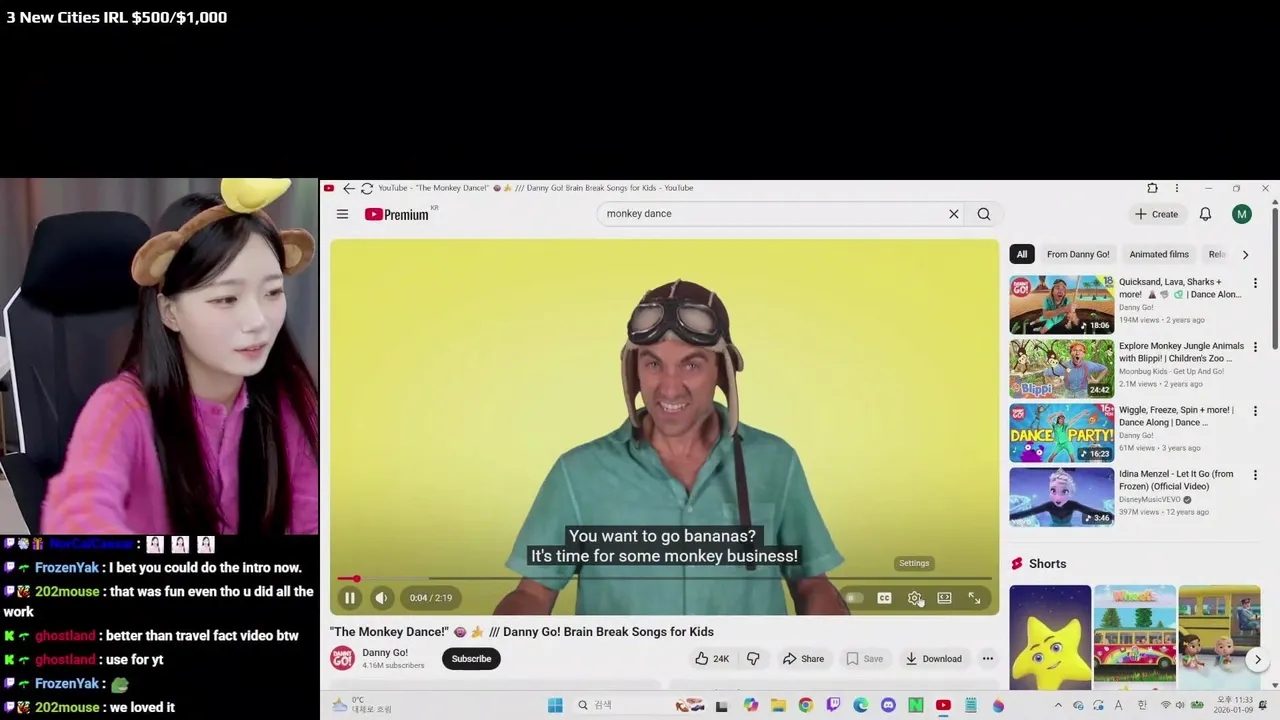This screenshot has height=720, width=1280.
Task: Open options menu for Let It Go video
Action: [x=1255, y=475]
